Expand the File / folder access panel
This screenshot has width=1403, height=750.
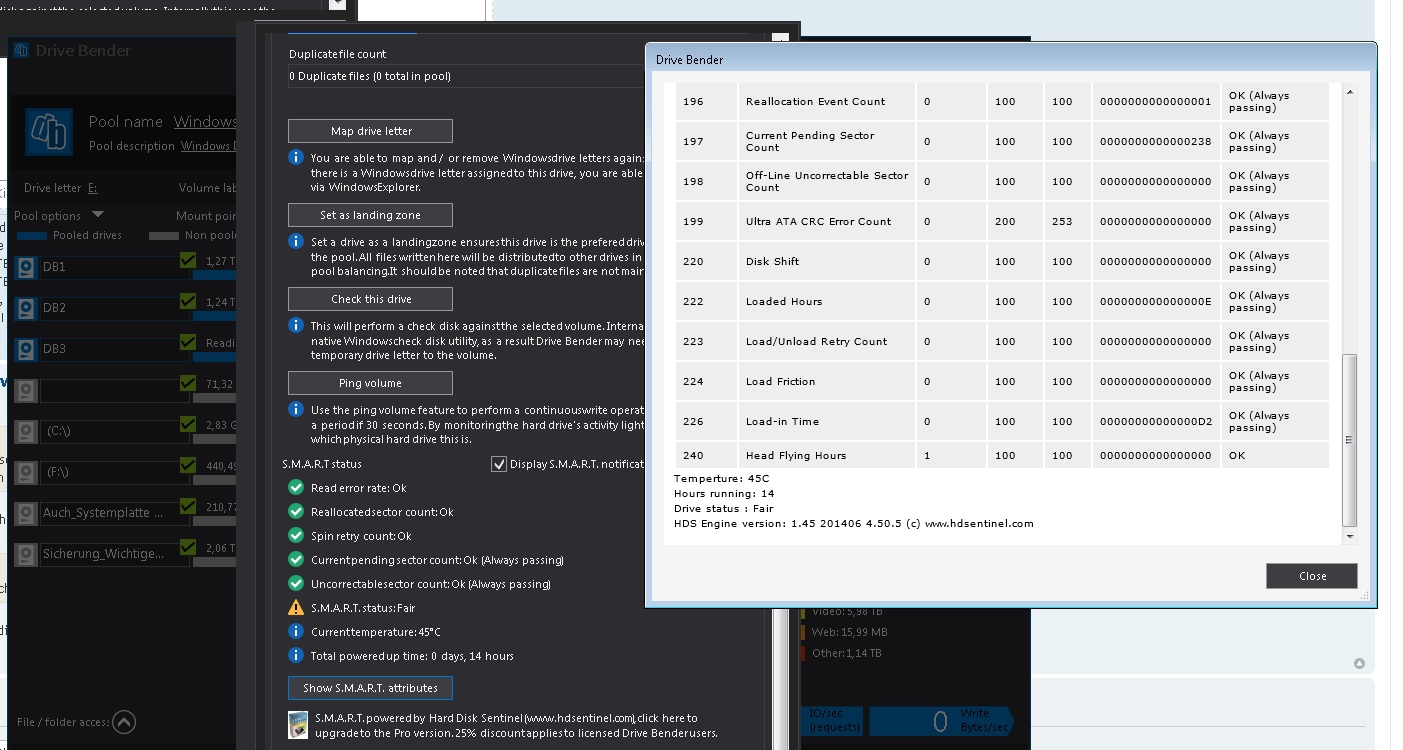click(x=123, y=722)
